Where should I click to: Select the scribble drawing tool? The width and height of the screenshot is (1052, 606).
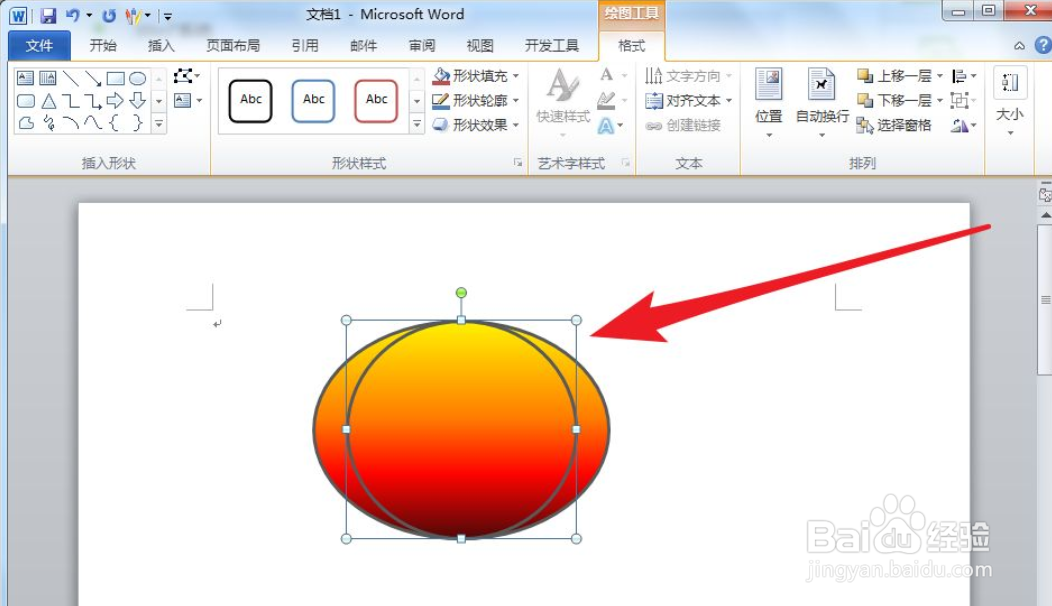tap(48, 123)
